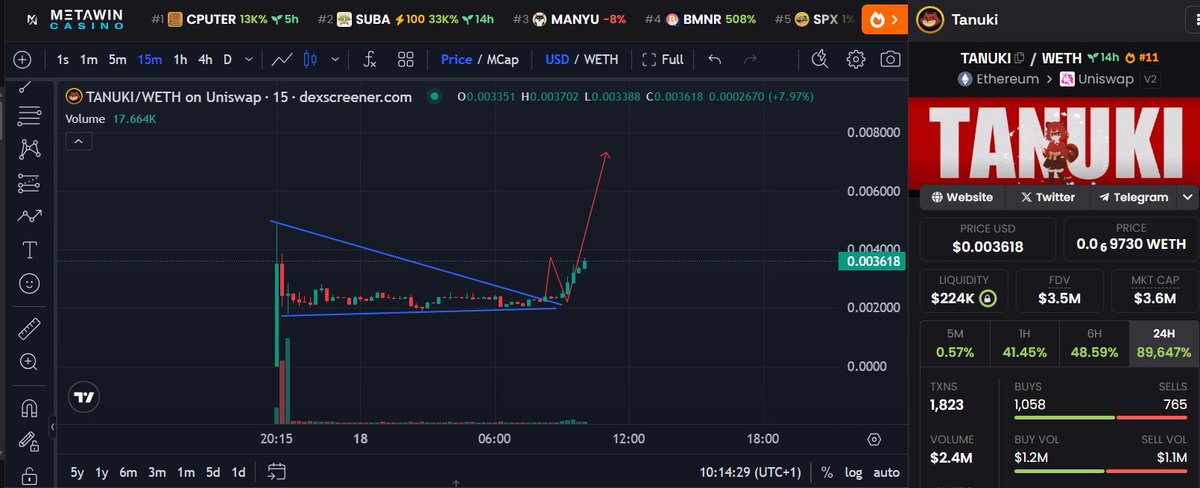Select the 1h timeframe
The width and height of the screenshot is (1200, 488).
[x=180, y=59]
